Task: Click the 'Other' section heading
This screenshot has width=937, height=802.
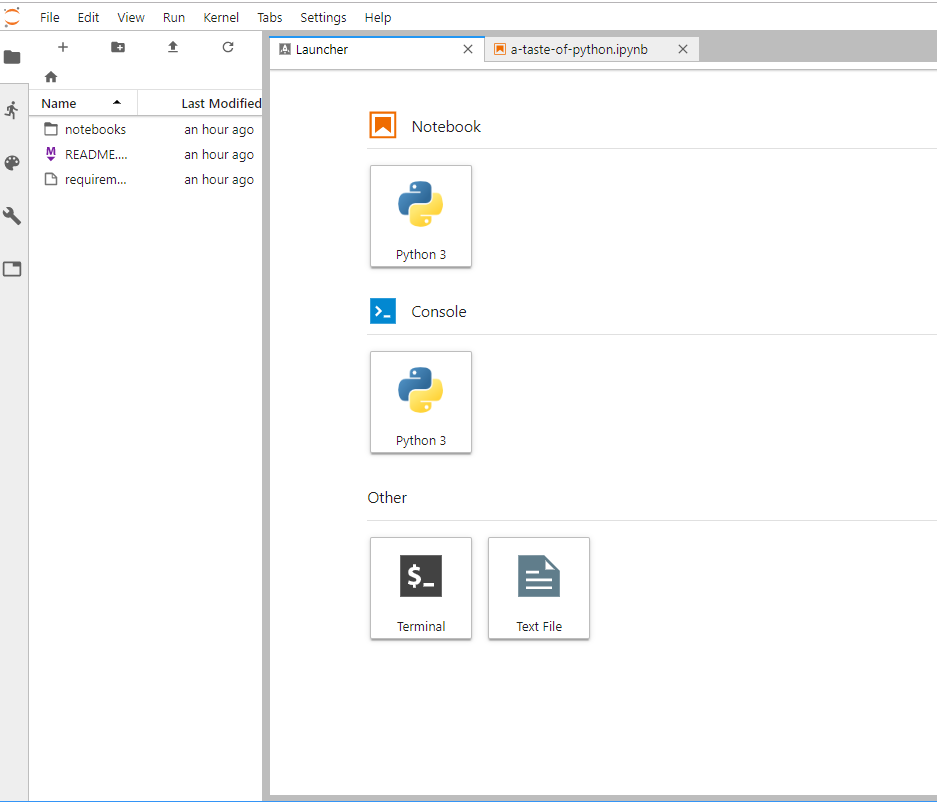Action: tap(387, 498)
